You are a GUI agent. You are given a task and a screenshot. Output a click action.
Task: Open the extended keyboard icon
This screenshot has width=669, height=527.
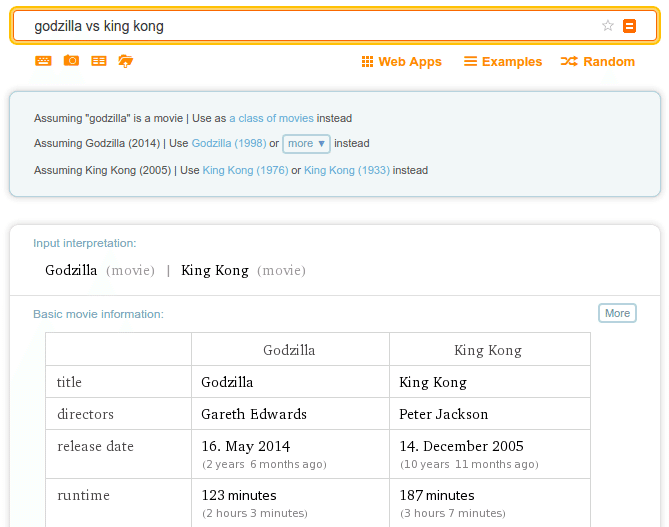pos(43,61)
